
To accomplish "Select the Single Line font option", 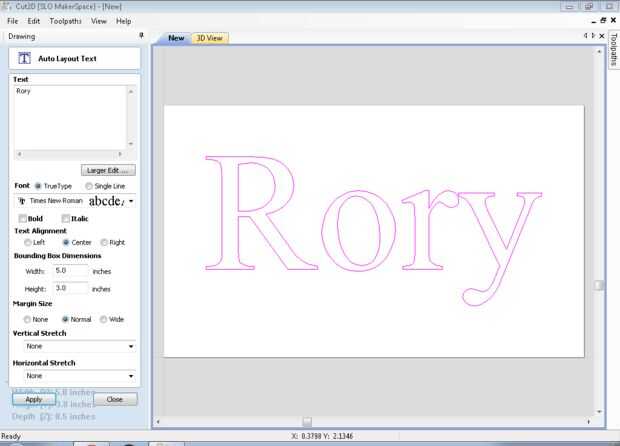I will click(89, 186).
